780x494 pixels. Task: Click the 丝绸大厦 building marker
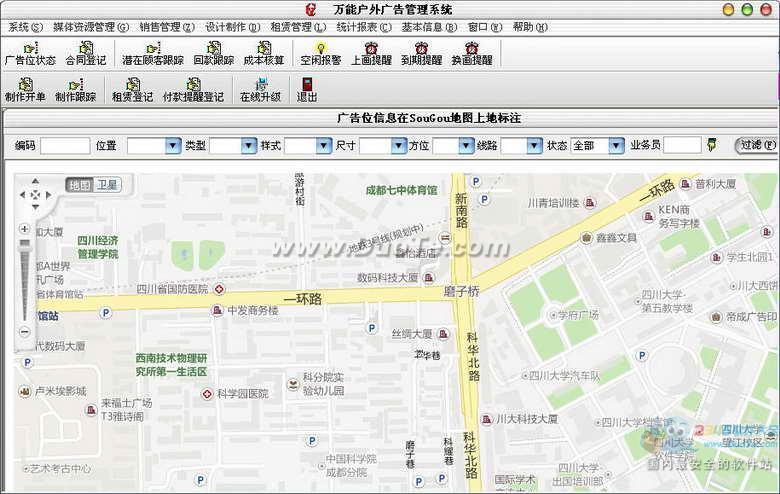(443, 334)
